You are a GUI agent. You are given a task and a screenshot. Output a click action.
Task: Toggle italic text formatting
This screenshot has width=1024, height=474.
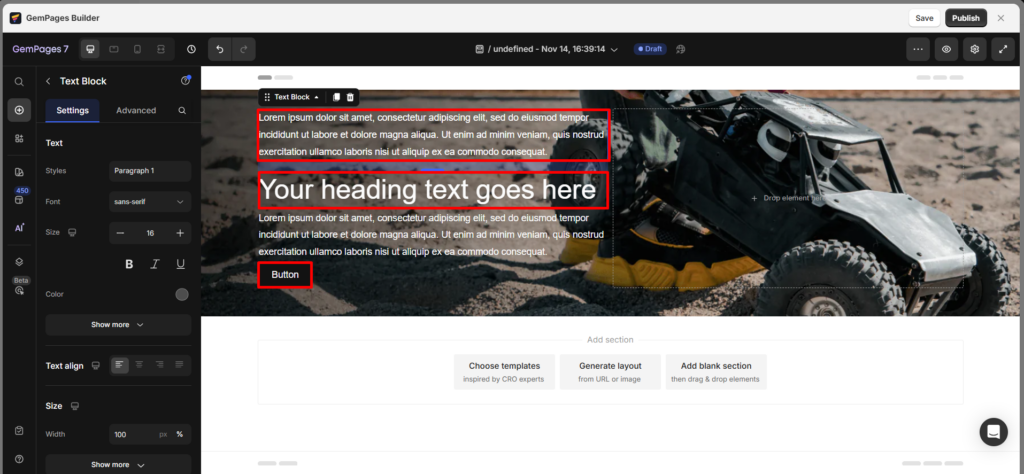pyautogui.click(x=155, y=264)
